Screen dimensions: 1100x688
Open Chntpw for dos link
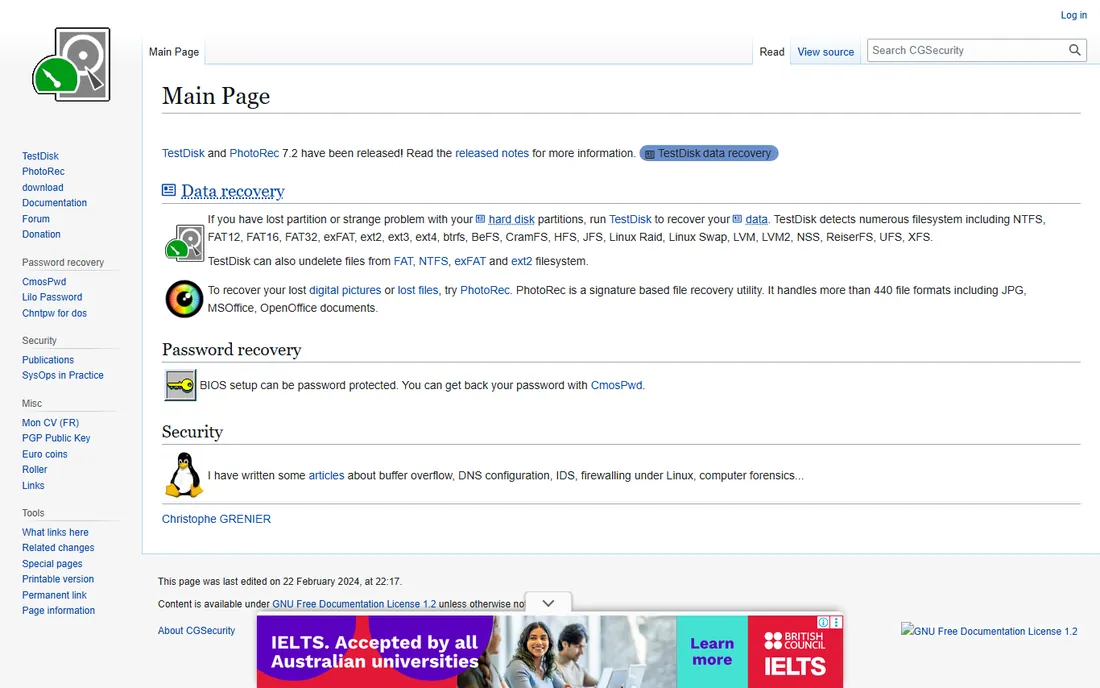pos(54,313)
